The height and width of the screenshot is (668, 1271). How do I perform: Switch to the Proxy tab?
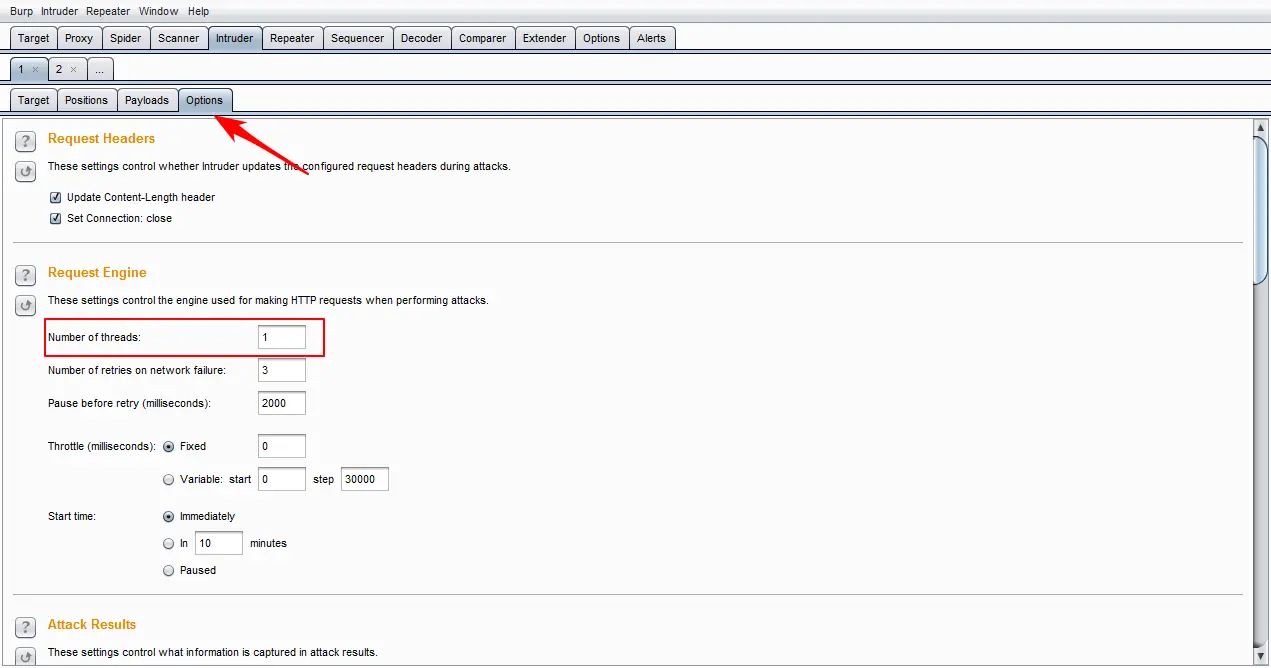click(x=79, y=38)
